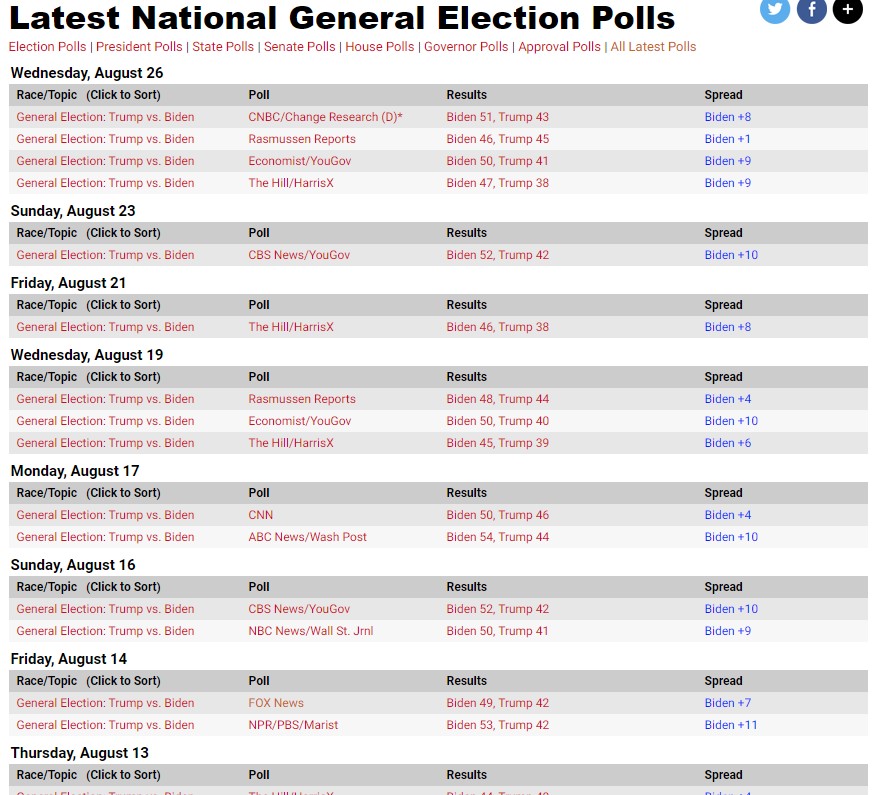Open the State Polls navigation link
The image size is (872, 795).
pos(223,47)
